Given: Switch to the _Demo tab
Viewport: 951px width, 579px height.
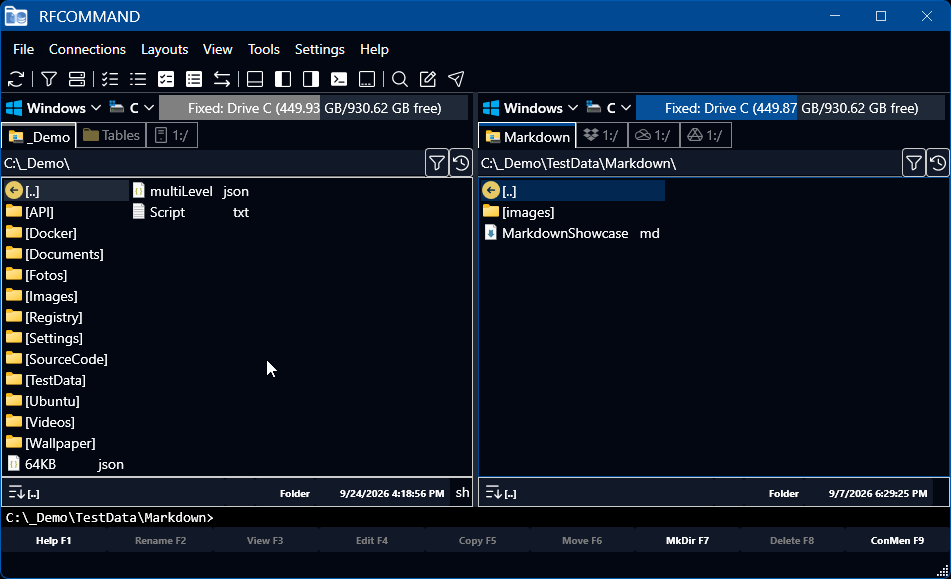Looking at the screenshot, I should (x=39, y=136).
